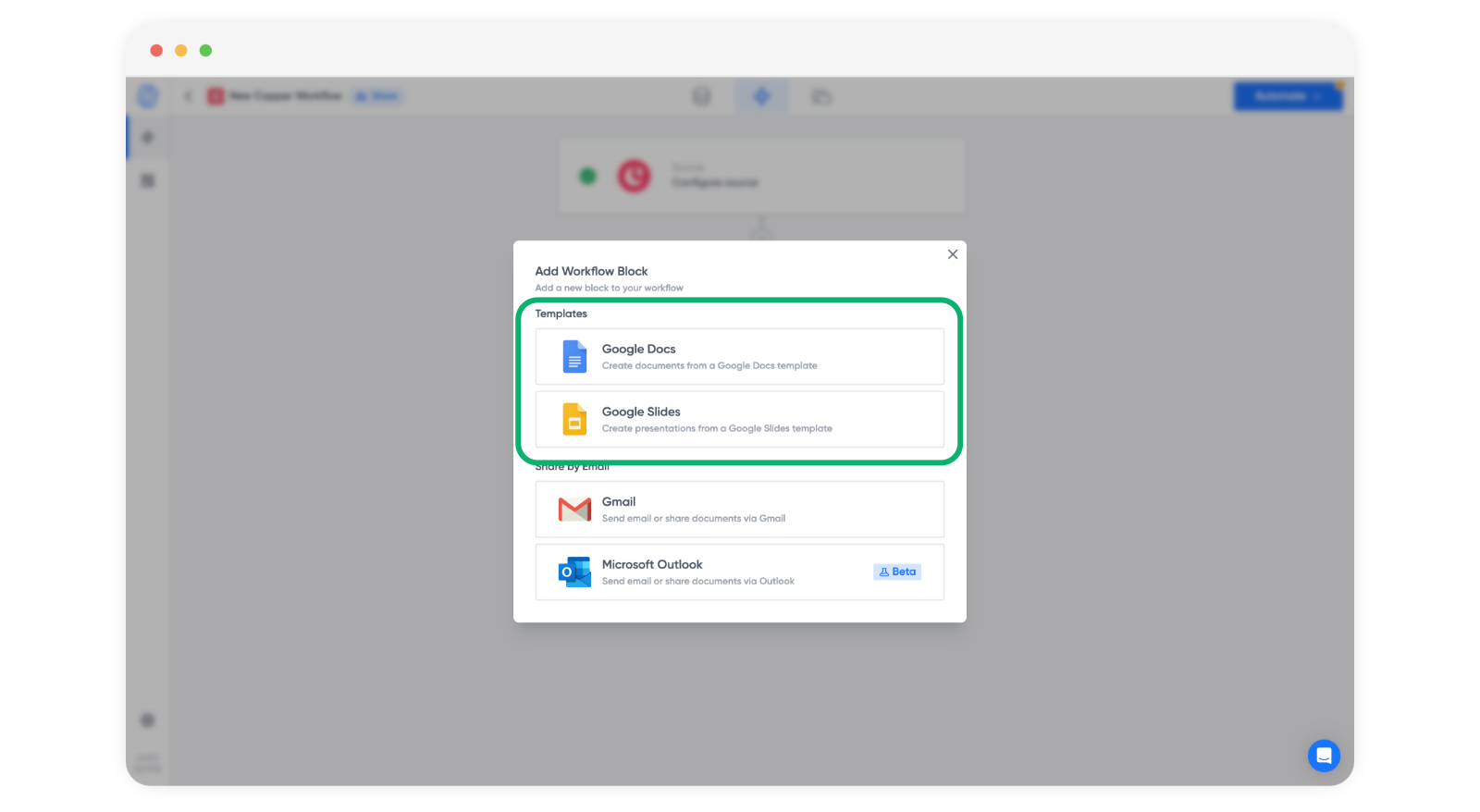1480x812 pixels.
Task: Open the list icon in left sidebar
Action: coord(148,180)
